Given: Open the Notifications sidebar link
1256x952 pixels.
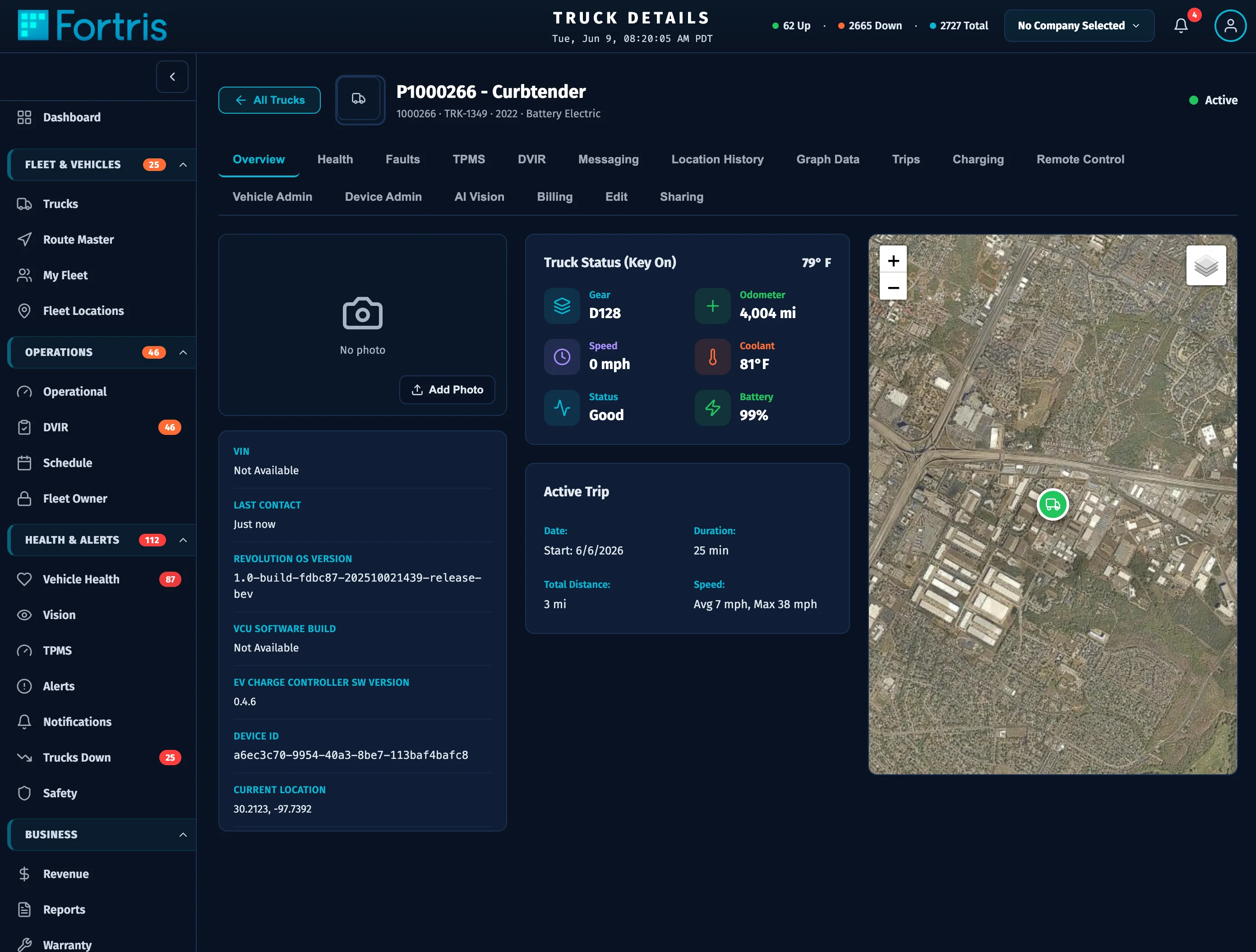Looking at the screenshot, I should [77, 722].
